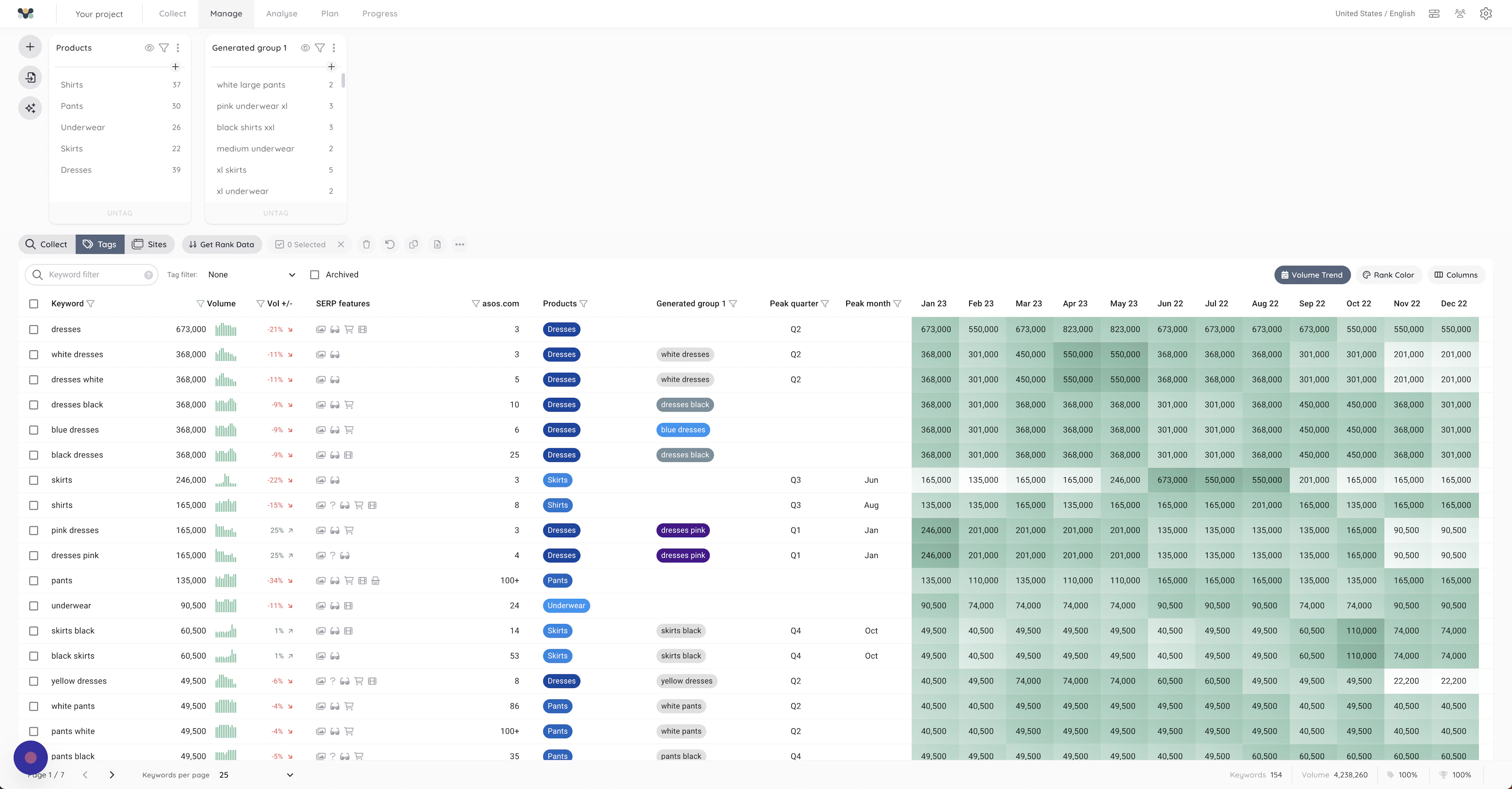Screen dimensions: 1512x789
Task: Select the checkbox for 'white dresses' row
Action: pyautogui.click(x=33, y=355)
